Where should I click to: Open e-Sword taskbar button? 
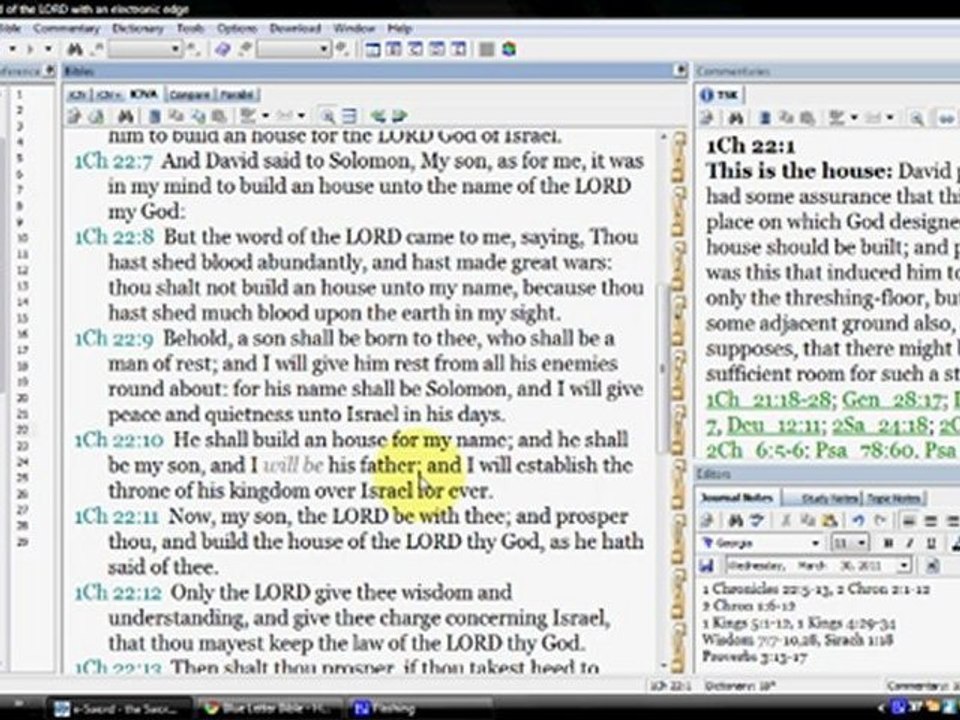(x=119, y=708)
